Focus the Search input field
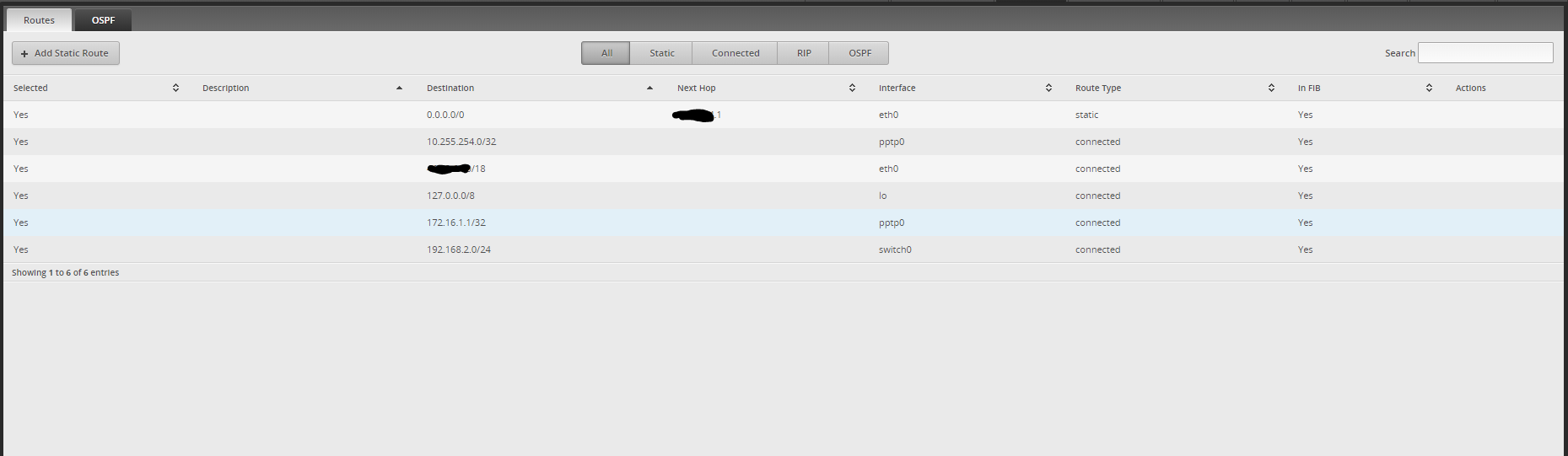Image resolution: width=1568 pixels, height=456 pixels. (x=1484, y=53)
